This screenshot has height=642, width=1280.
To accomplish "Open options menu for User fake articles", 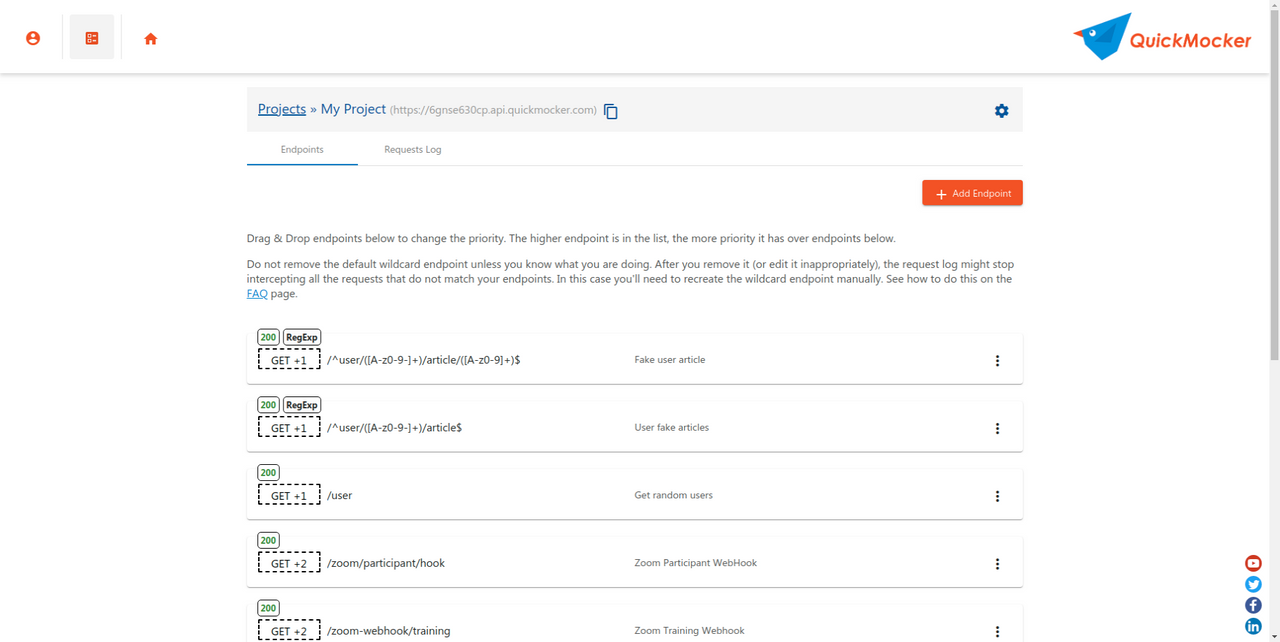I will pos(997,429).
